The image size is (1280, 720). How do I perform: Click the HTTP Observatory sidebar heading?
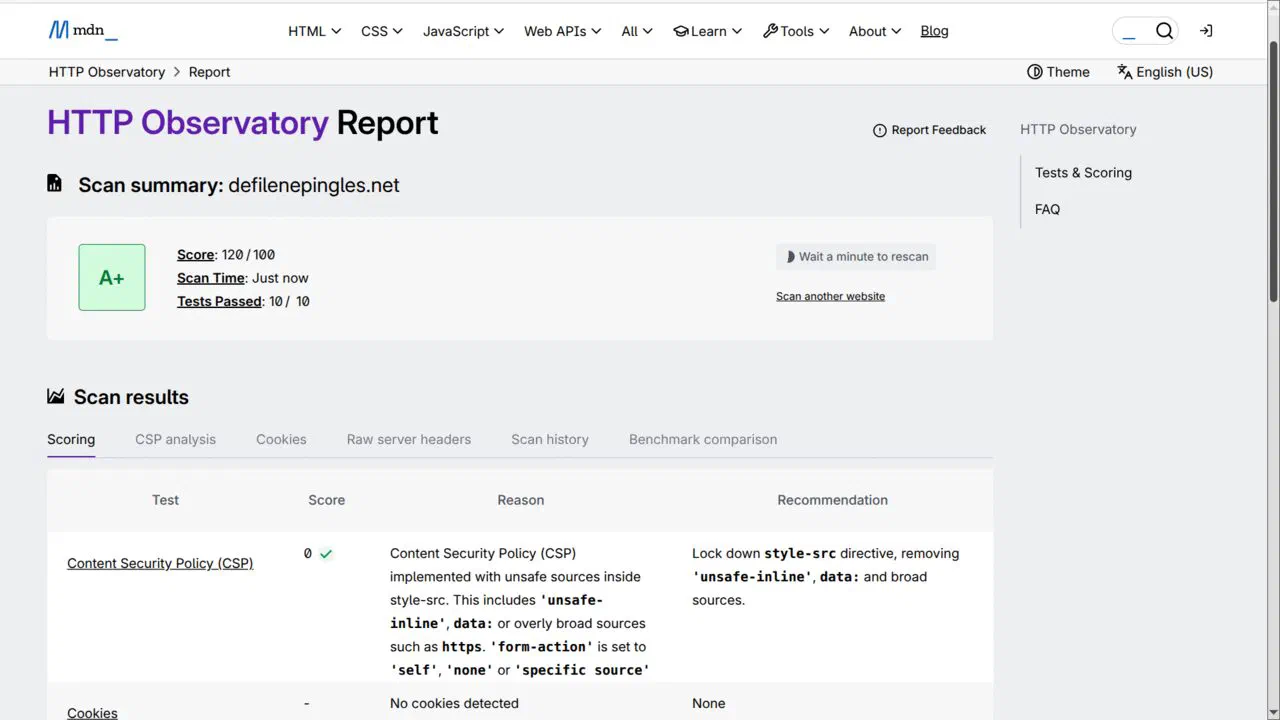click(1078, 129)
